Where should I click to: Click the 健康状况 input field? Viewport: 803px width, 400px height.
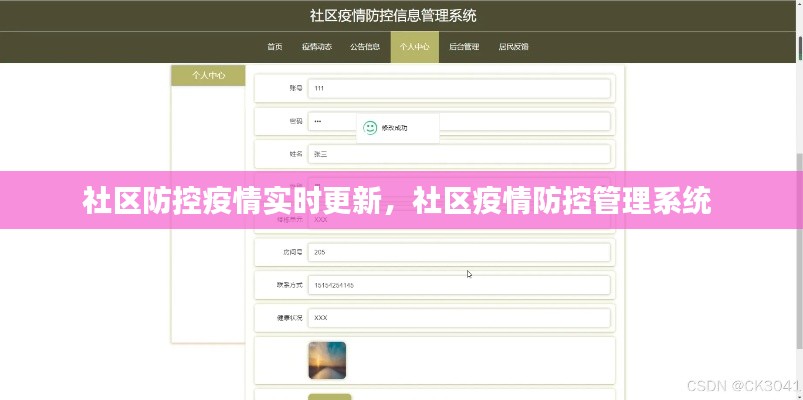pyautogui.click(x=459, y=317)
